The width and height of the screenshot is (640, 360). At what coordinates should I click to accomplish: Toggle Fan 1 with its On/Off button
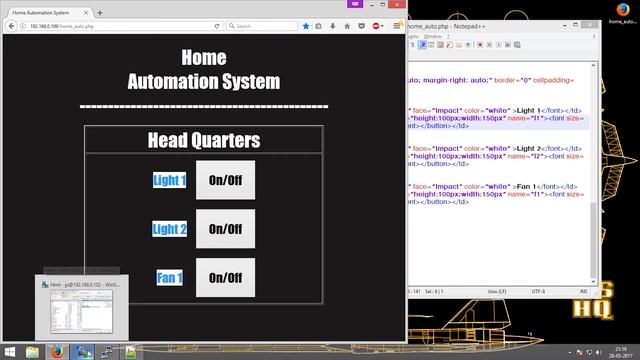click(225, 278)
